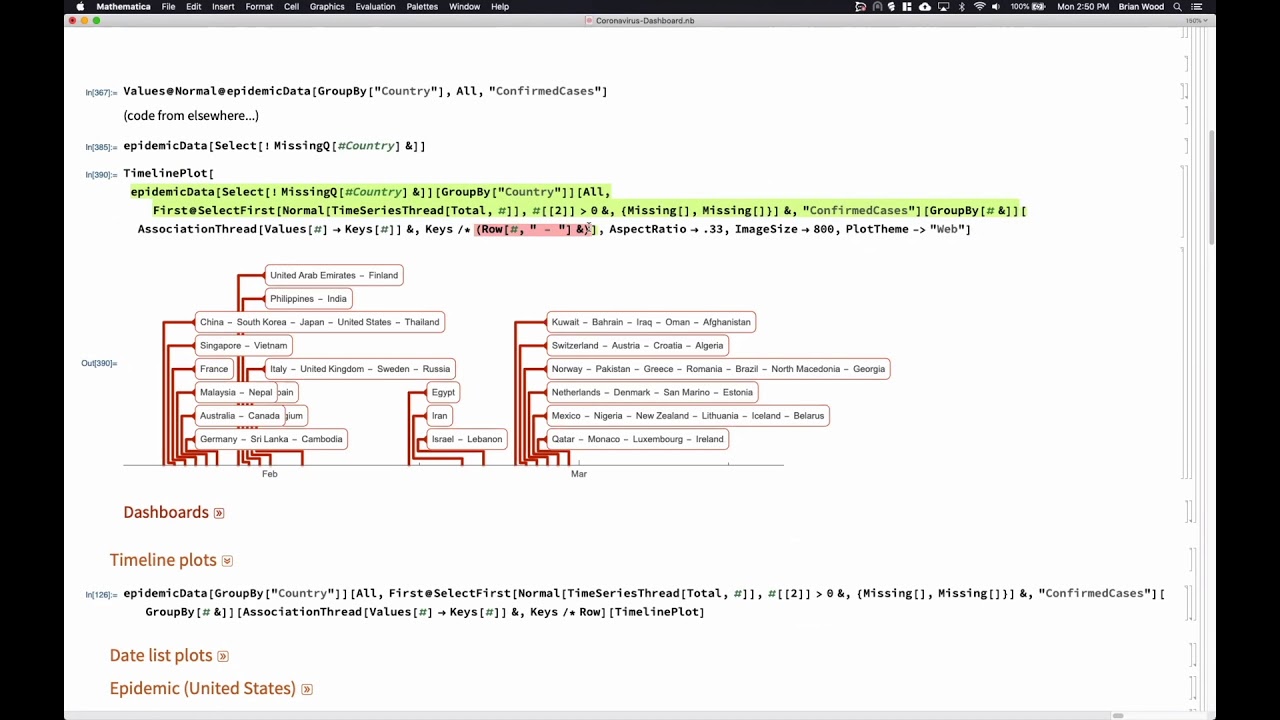Open the Edit menu
Image resolution: width=1280 pixels, height=720 pixels.
tap(194, 6)
